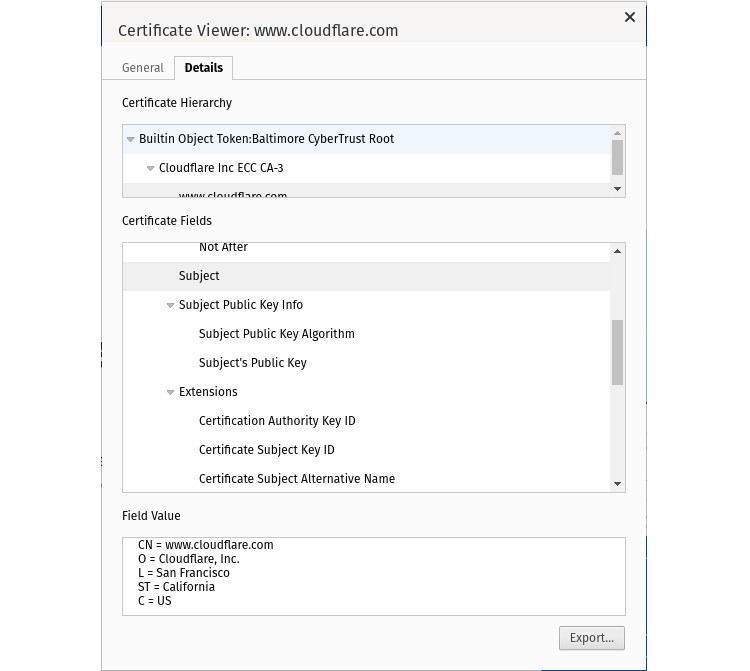Select Subject Public Key Algorithm field
Screen dimensions: 750x671
[366, 334]
